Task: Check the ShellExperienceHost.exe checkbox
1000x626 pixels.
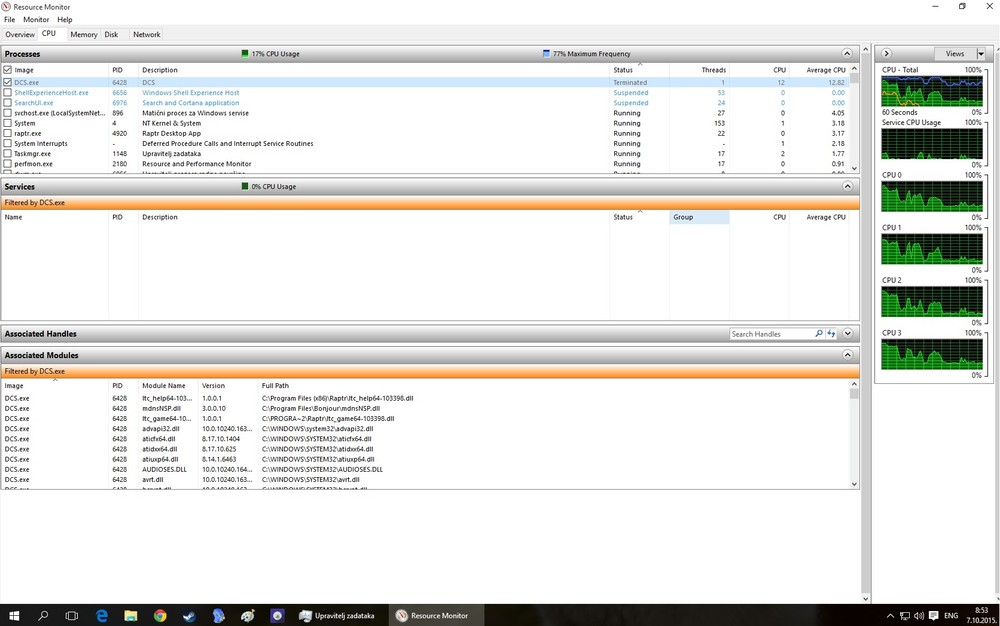Action: click(8, 92)
